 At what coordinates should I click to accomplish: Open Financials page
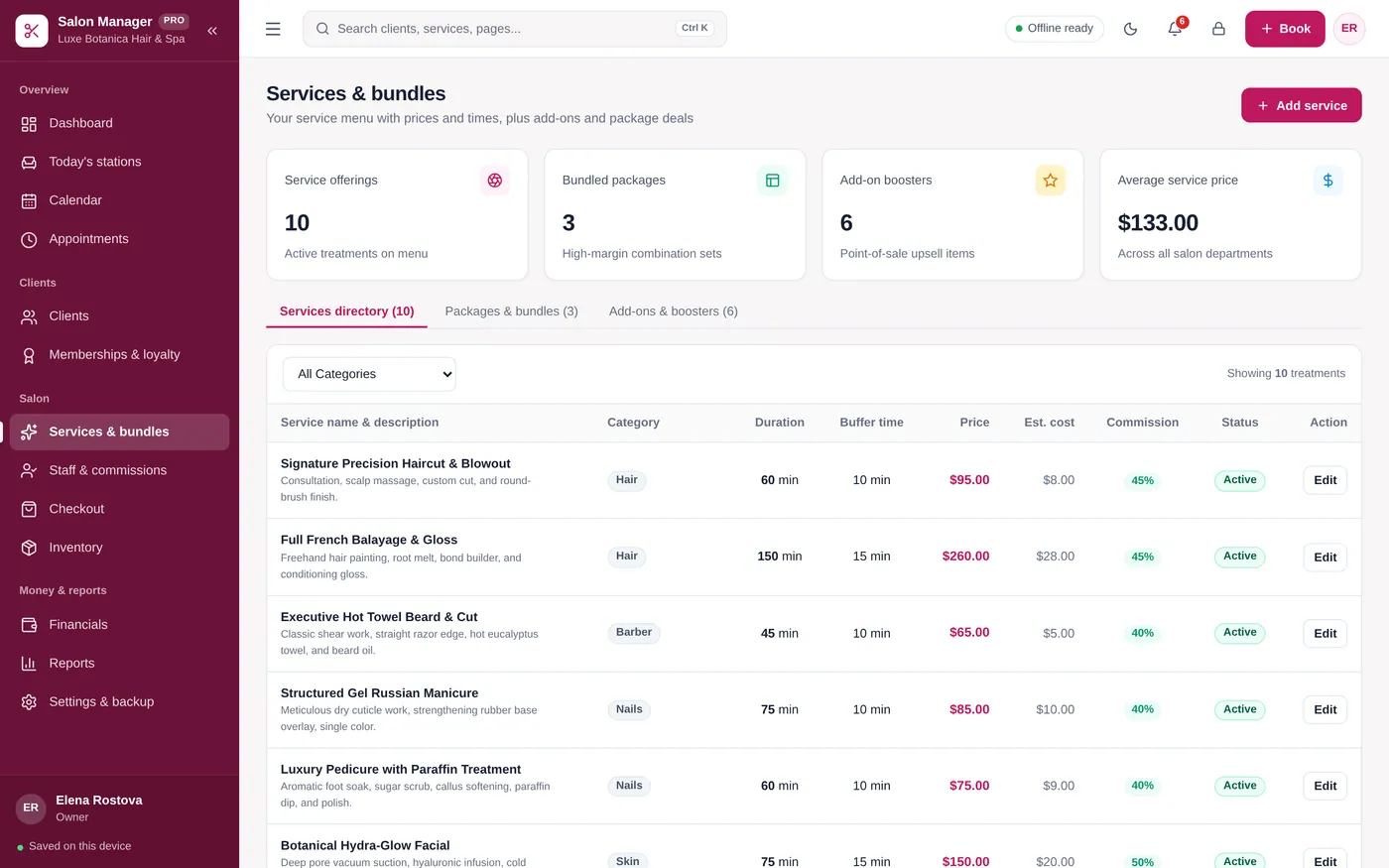click(119, 625)
